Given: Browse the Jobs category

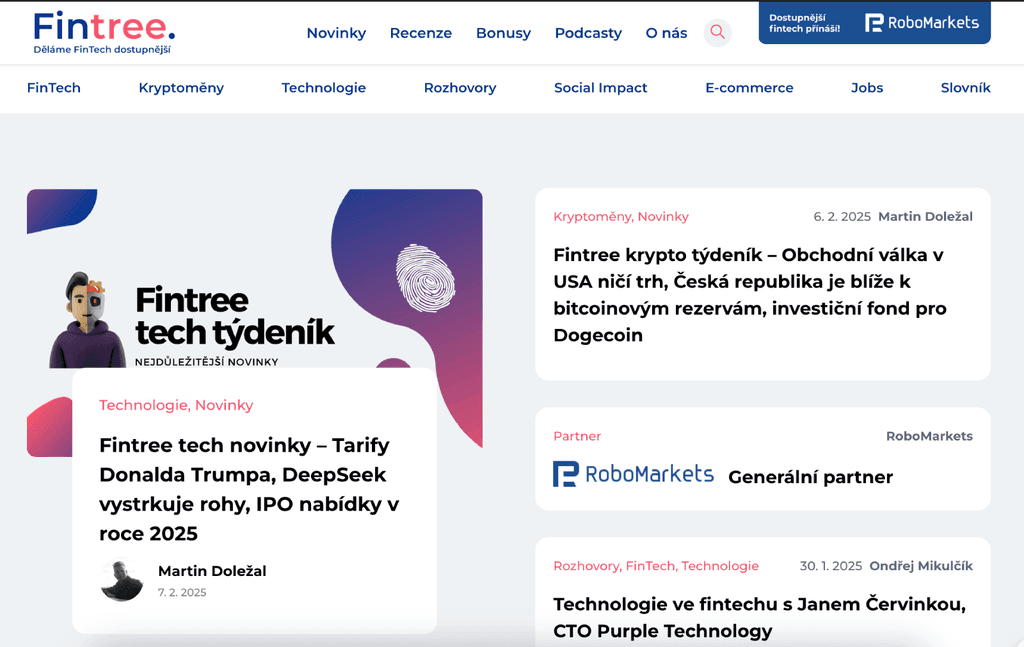Looking at the screenshot, I should (x=867, y=88).
